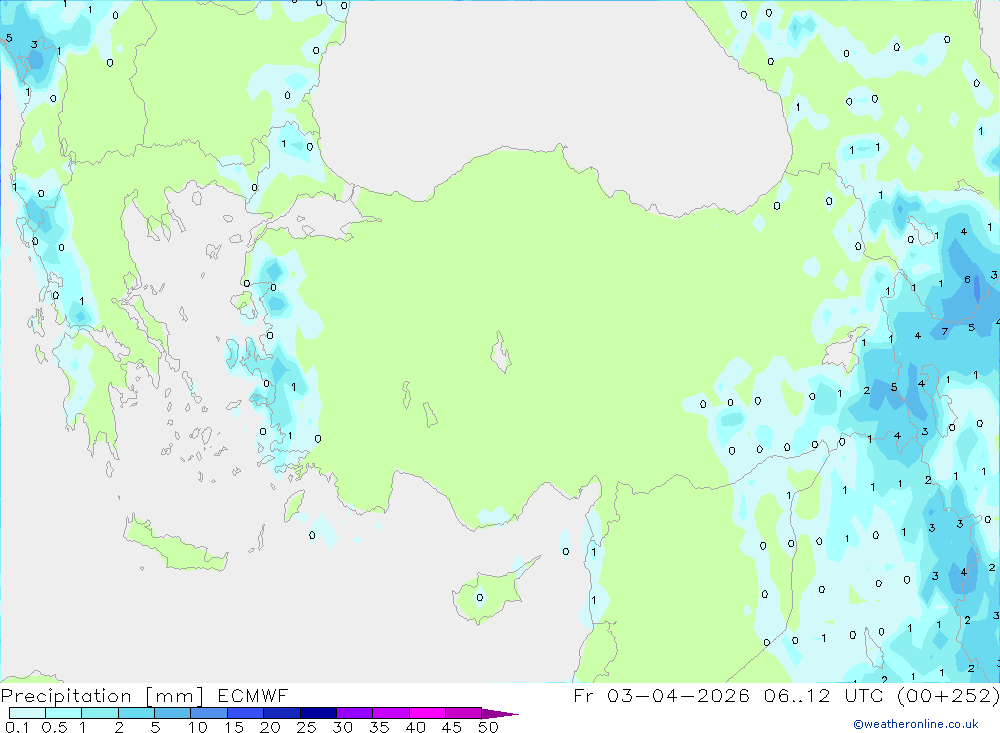Click the island of Crete on the map
1000x733 pixels.
175,544
